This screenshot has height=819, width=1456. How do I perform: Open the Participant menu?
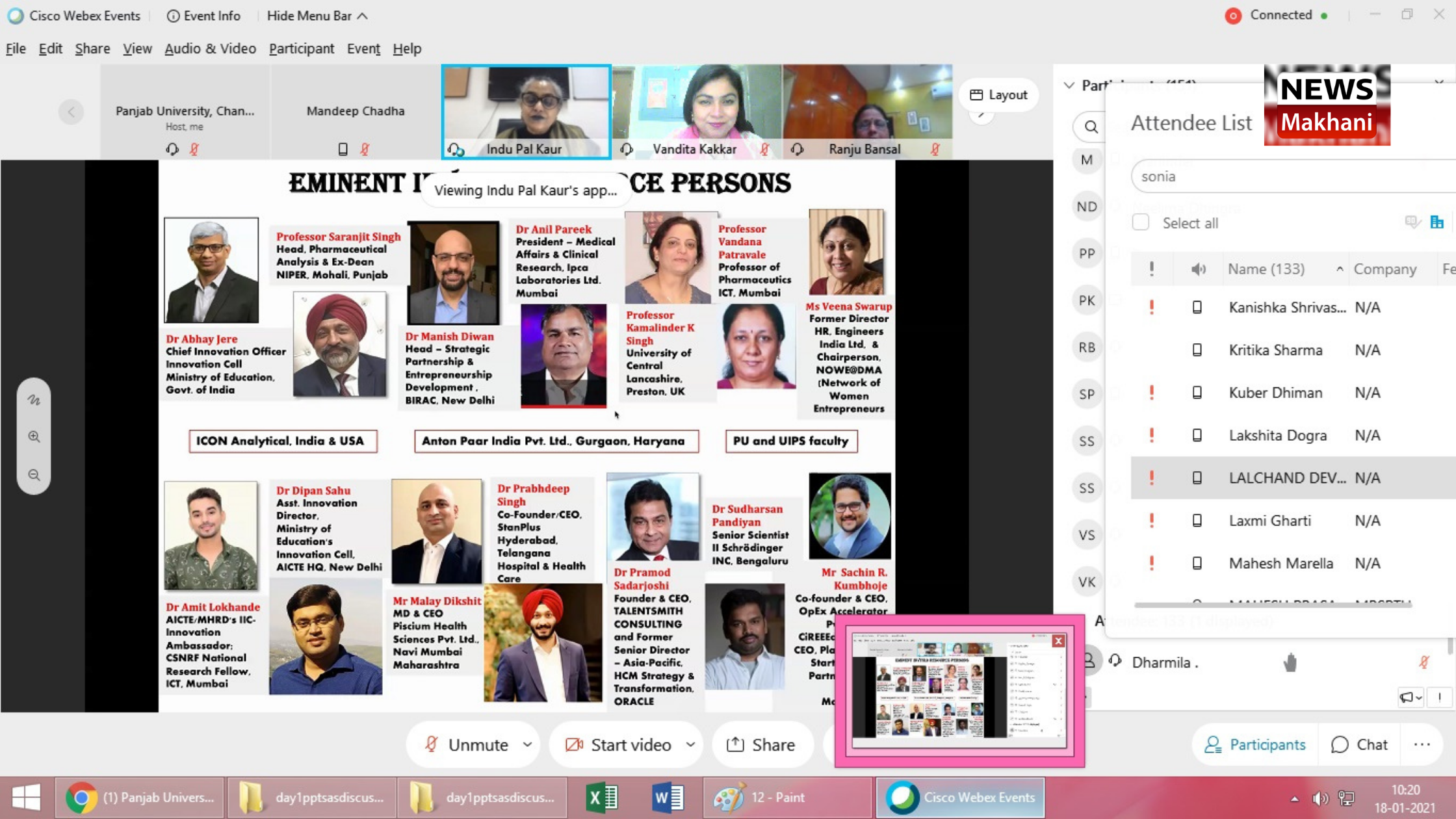[301, 49]
